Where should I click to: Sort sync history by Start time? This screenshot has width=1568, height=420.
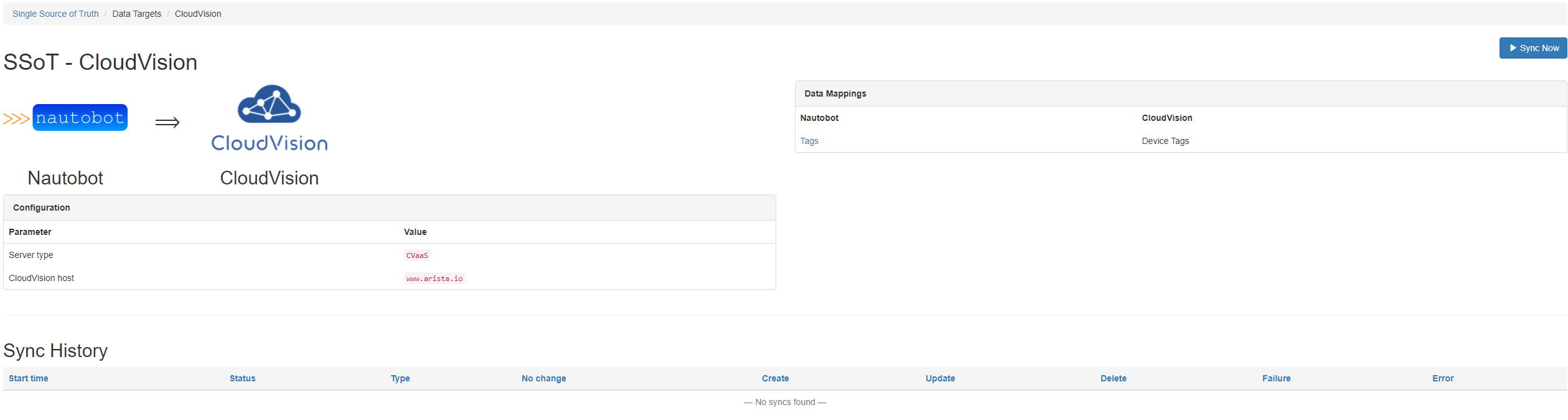pos(29,378)
